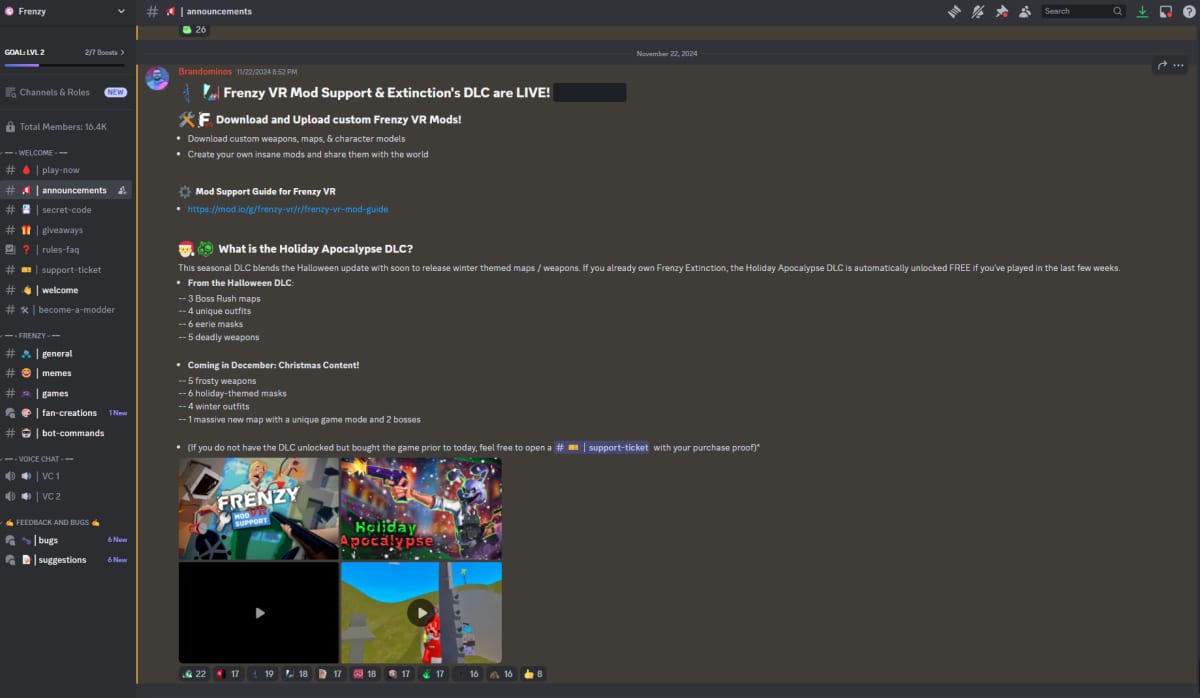The width and height of the screenshot is (1200, 698).
Task: Collapse the FEEDBACK AND BUGS category
Action: pyautogui.click(x=53, y=522)
